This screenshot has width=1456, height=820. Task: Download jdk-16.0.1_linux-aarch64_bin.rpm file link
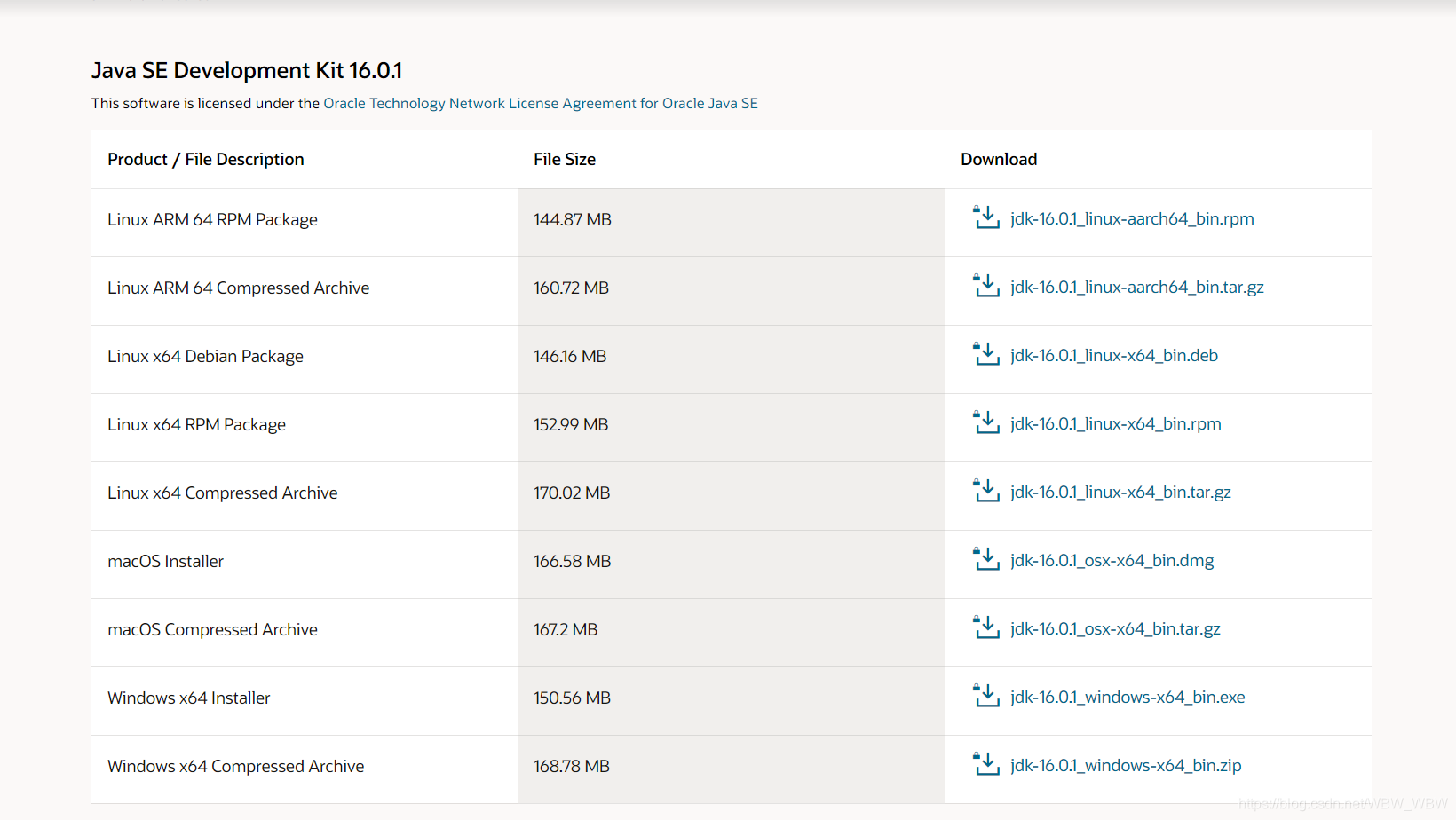tap(1132, 218)
